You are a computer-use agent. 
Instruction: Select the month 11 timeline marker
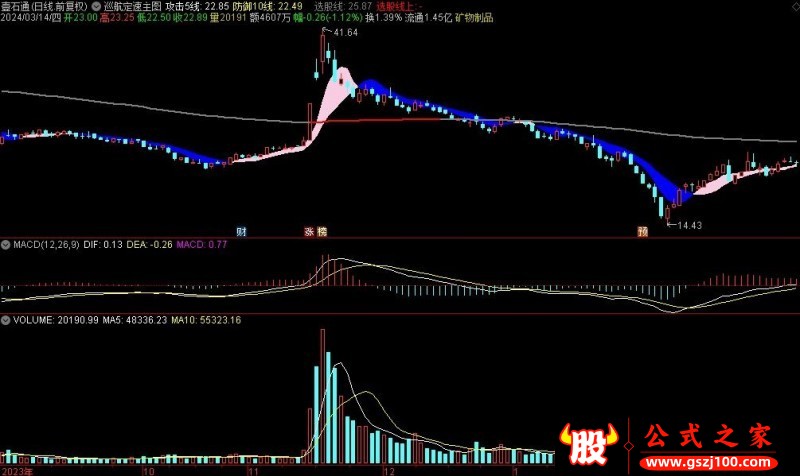tap(254, 469)
